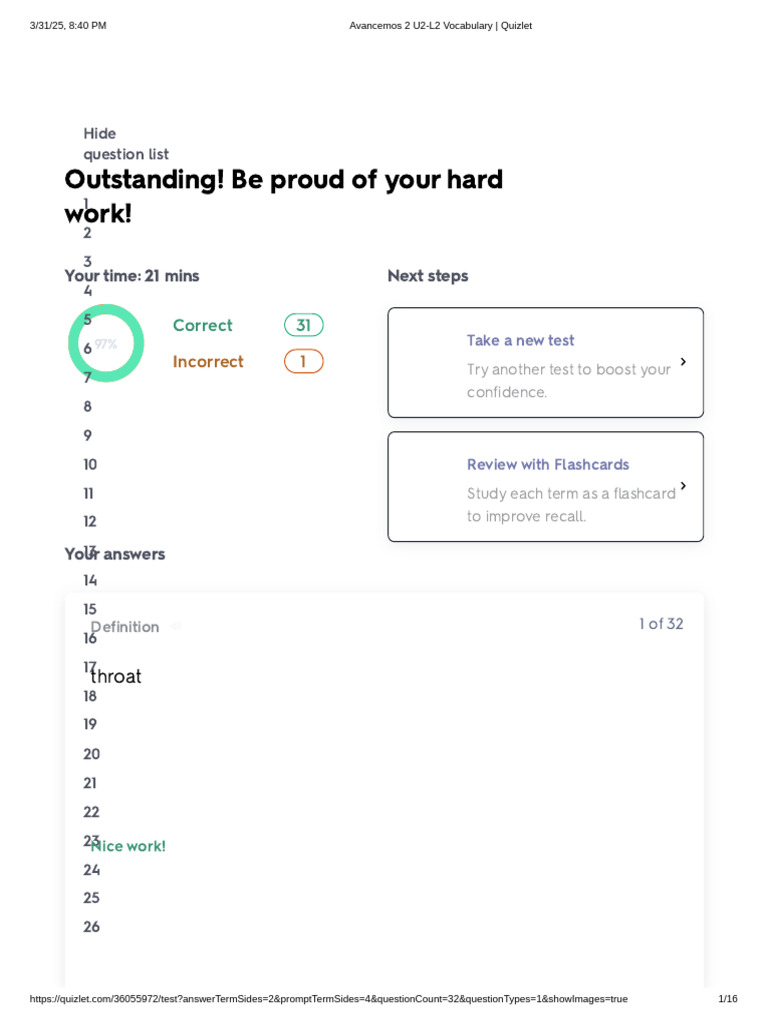
Task: Click the quizlet.com URL in the footer
Action: pyautogui.click(x=328, y=999)
